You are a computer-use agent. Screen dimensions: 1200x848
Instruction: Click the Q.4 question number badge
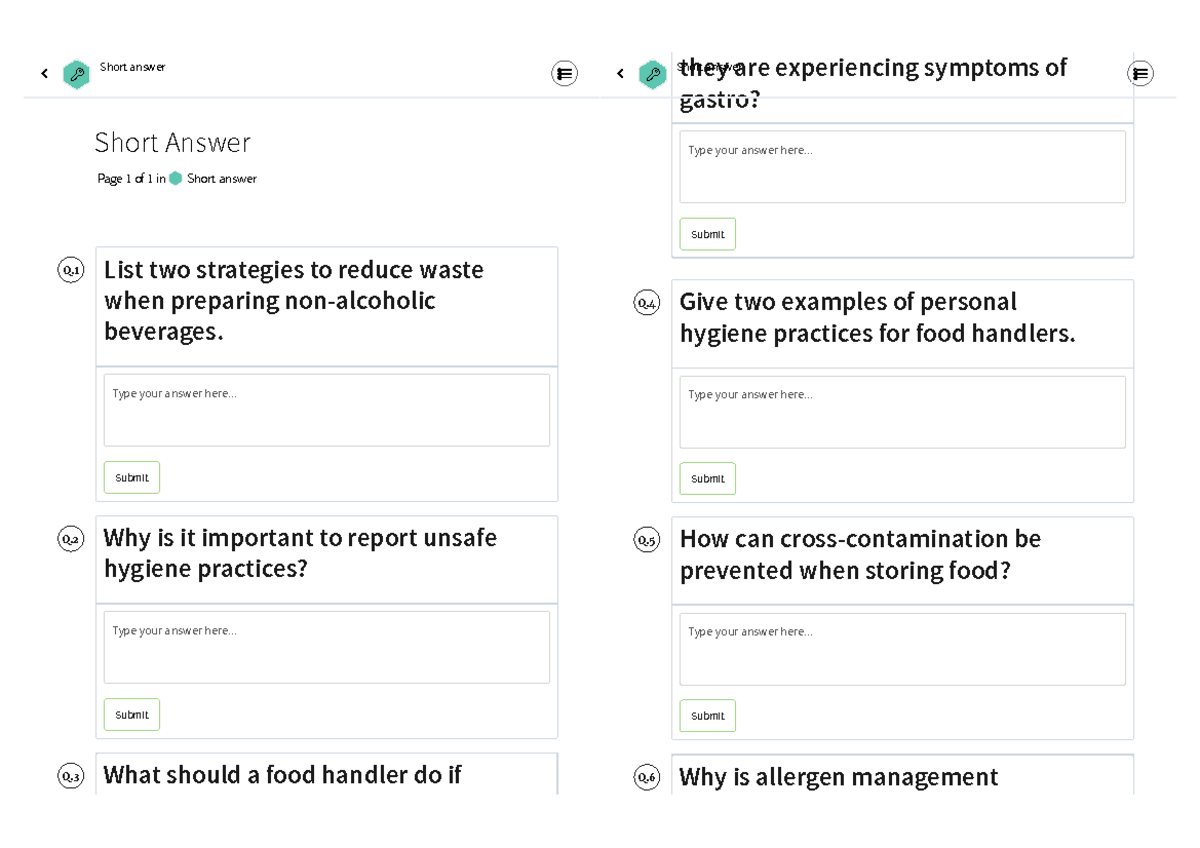click(647, 303)
